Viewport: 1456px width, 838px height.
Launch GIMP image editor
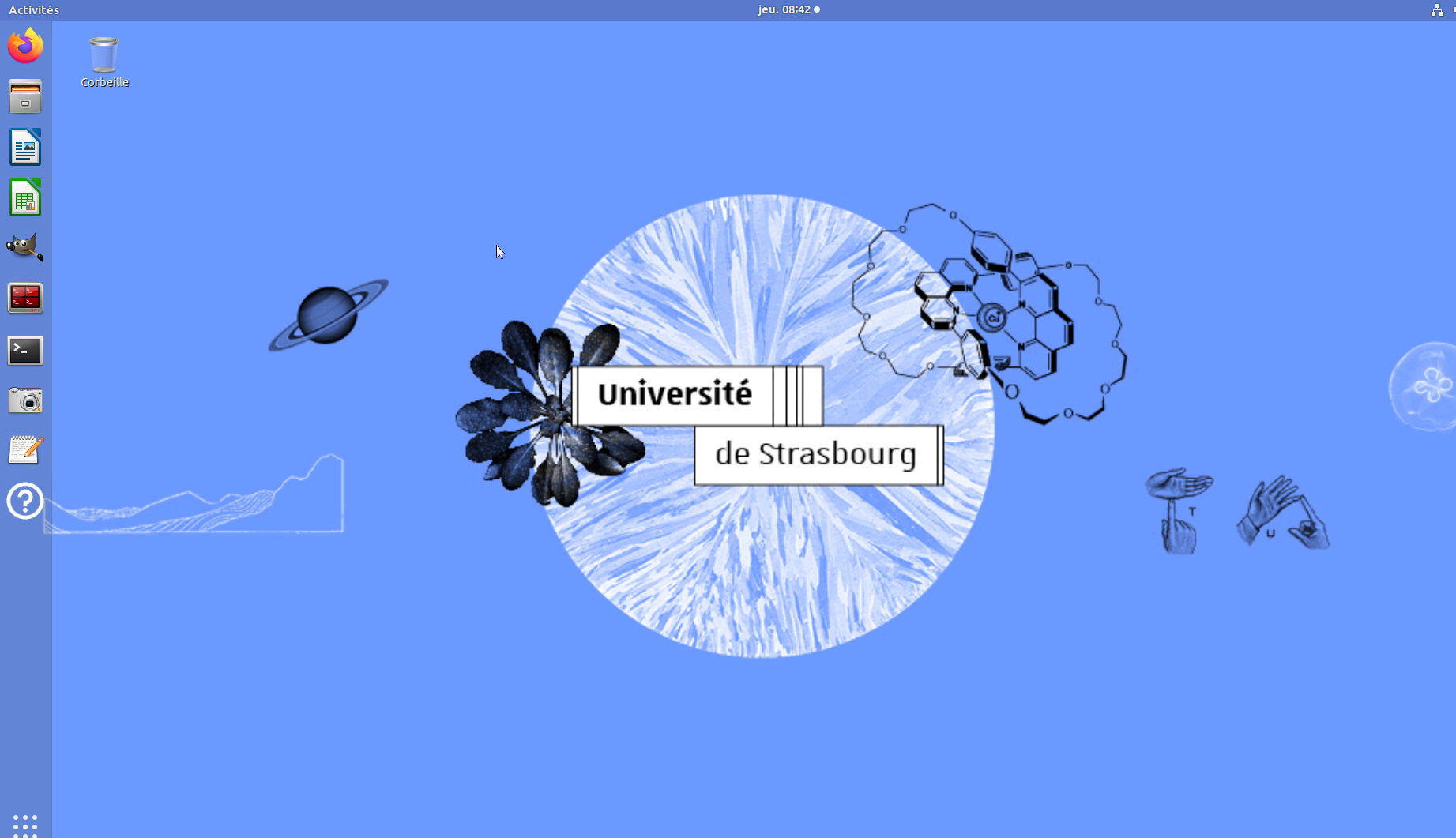click(25, 248)
